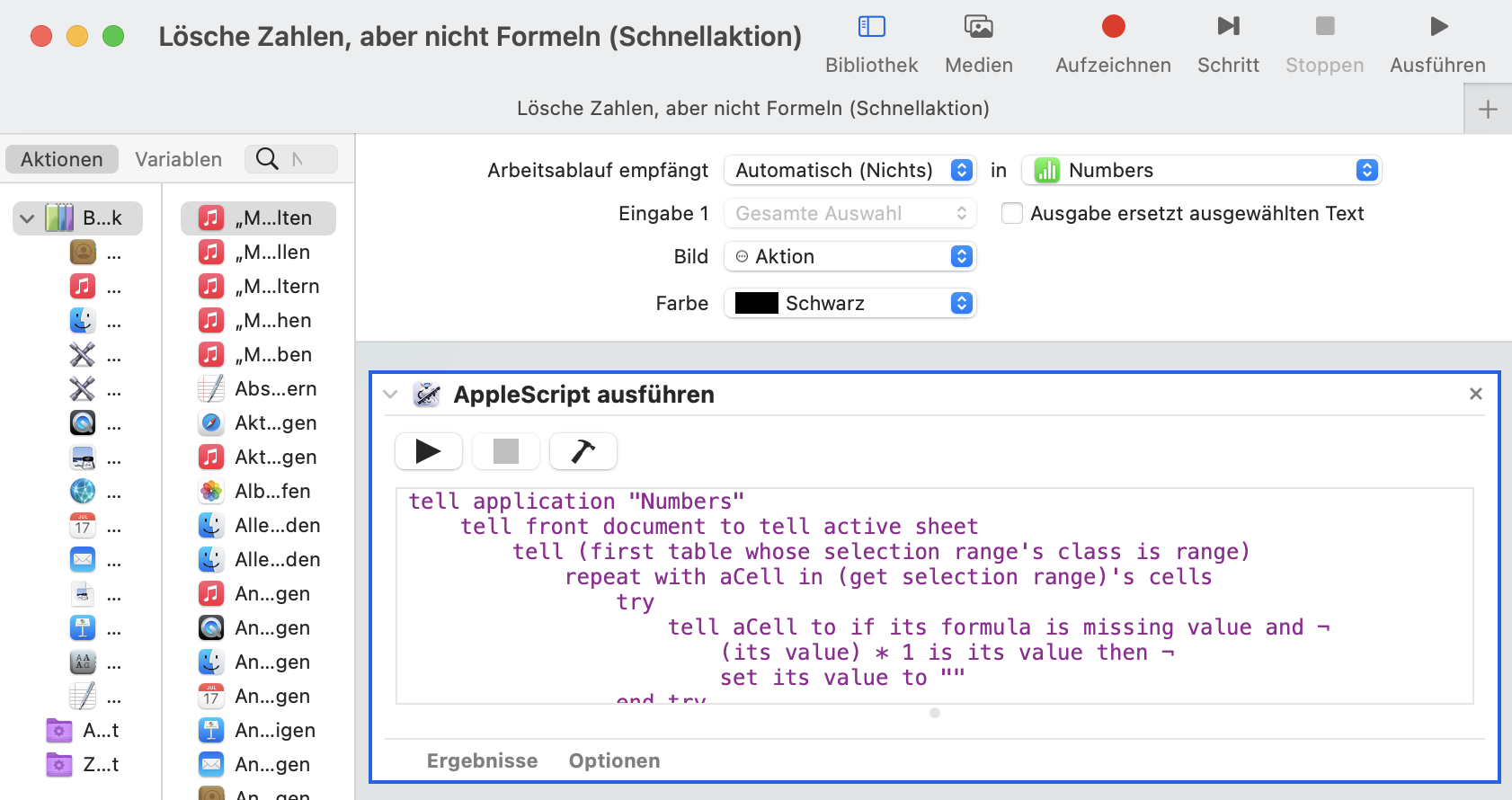The image size is (1512, 800).
Task: Collapse the AppleScript ausführen action
Action: coord(390,395)
